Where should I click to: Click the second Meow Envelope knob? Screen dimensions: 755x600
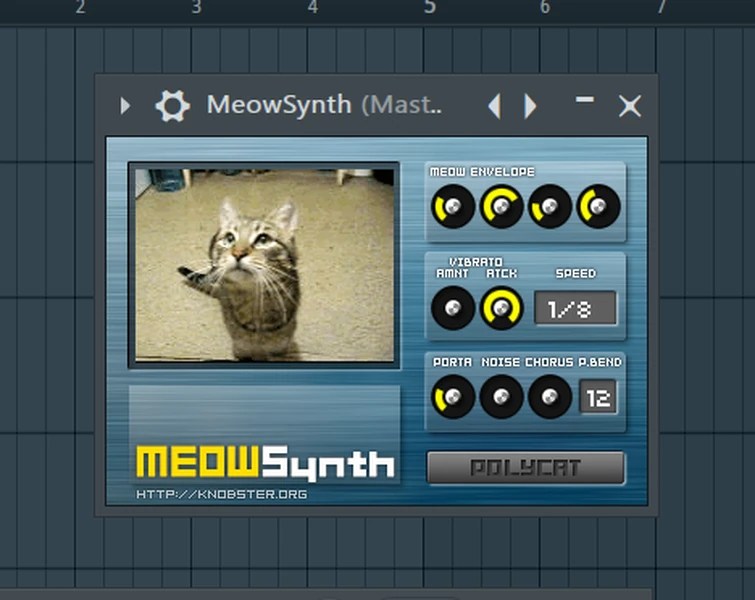point(501,206)
